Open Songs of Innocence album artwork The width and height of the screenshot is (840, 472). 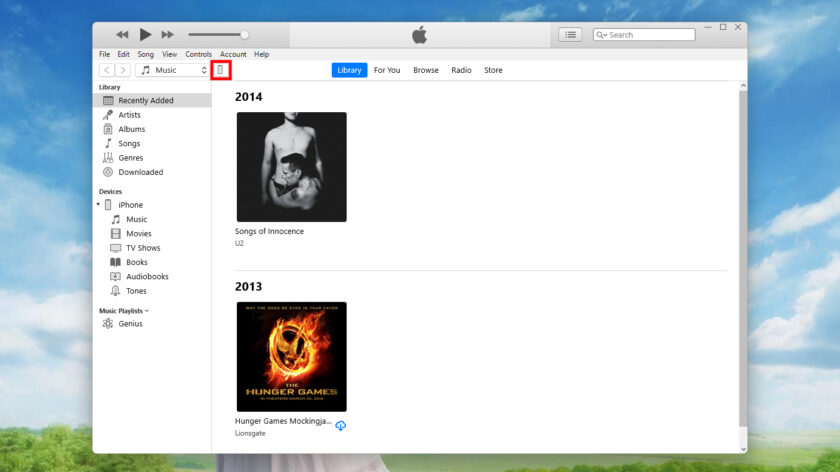291,167
